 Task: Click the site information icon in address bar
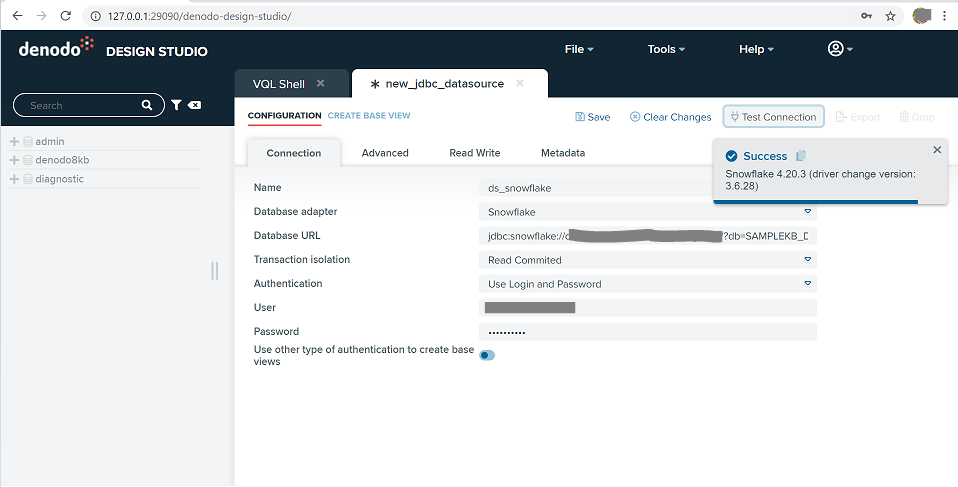point(95,16)
